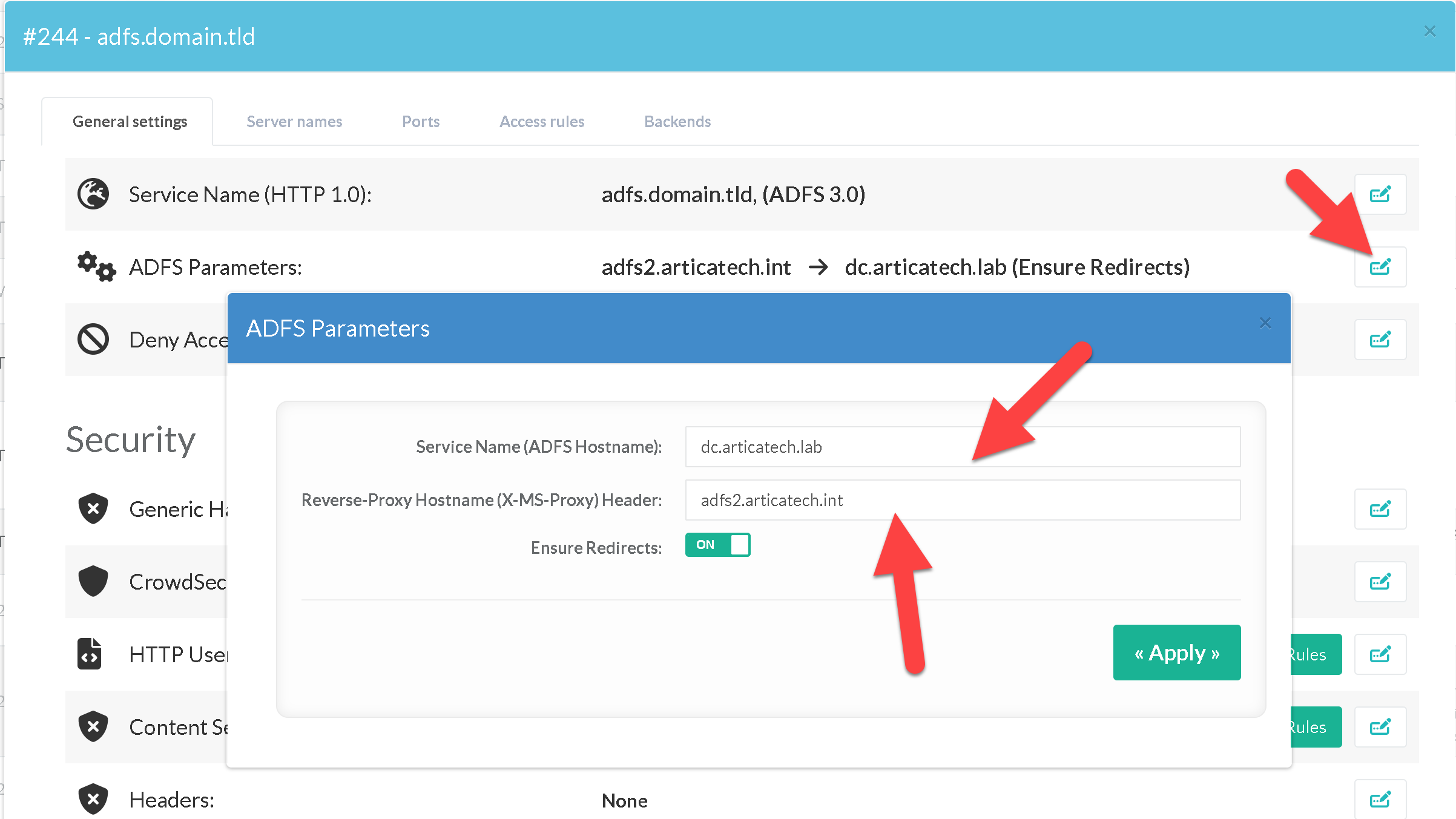Click the Reverse-Proxy Hostname header field

pyautogui.click(x=962, y=500)
